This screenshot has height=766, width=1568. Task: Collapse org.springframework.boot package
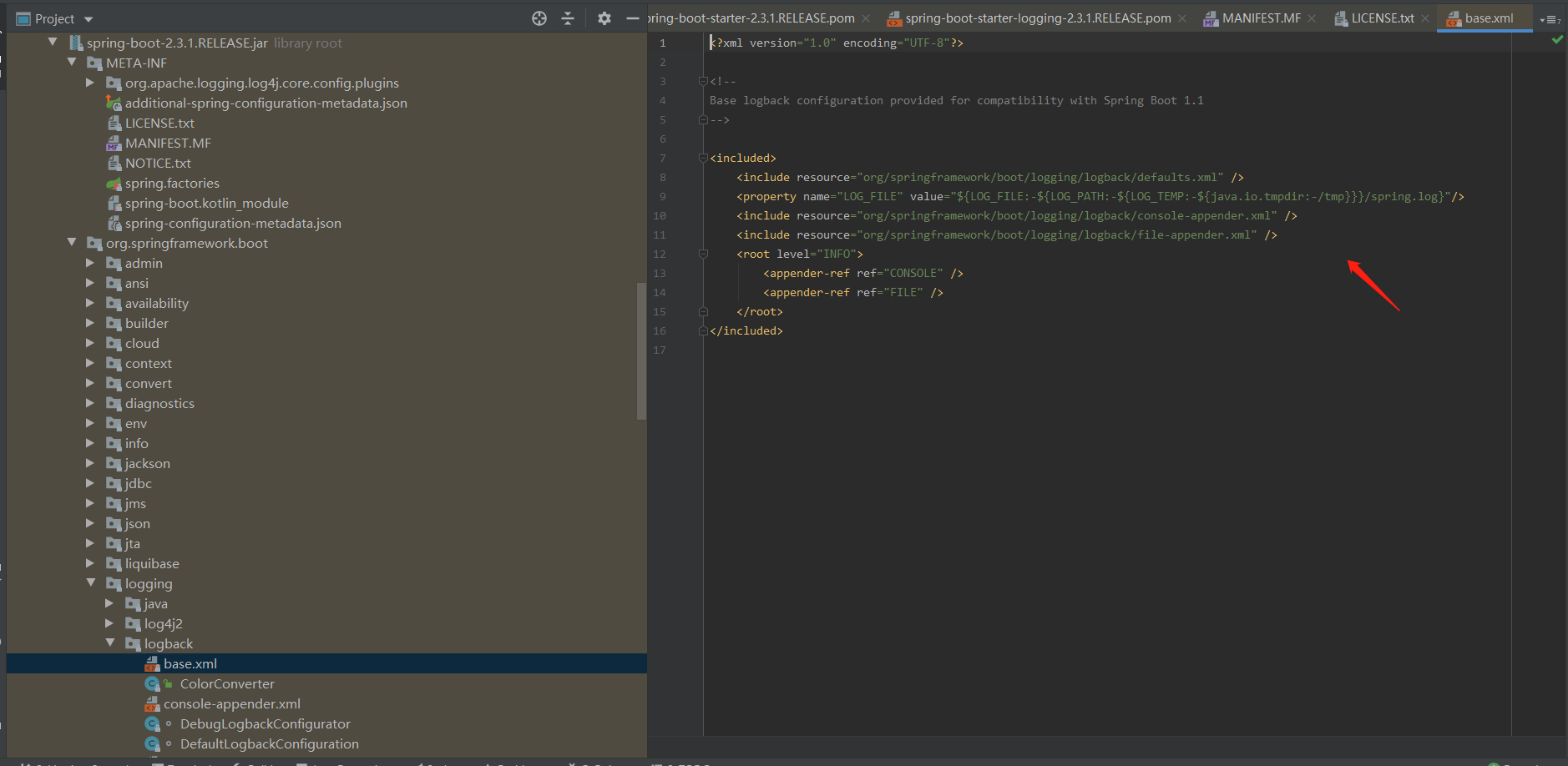72,242
